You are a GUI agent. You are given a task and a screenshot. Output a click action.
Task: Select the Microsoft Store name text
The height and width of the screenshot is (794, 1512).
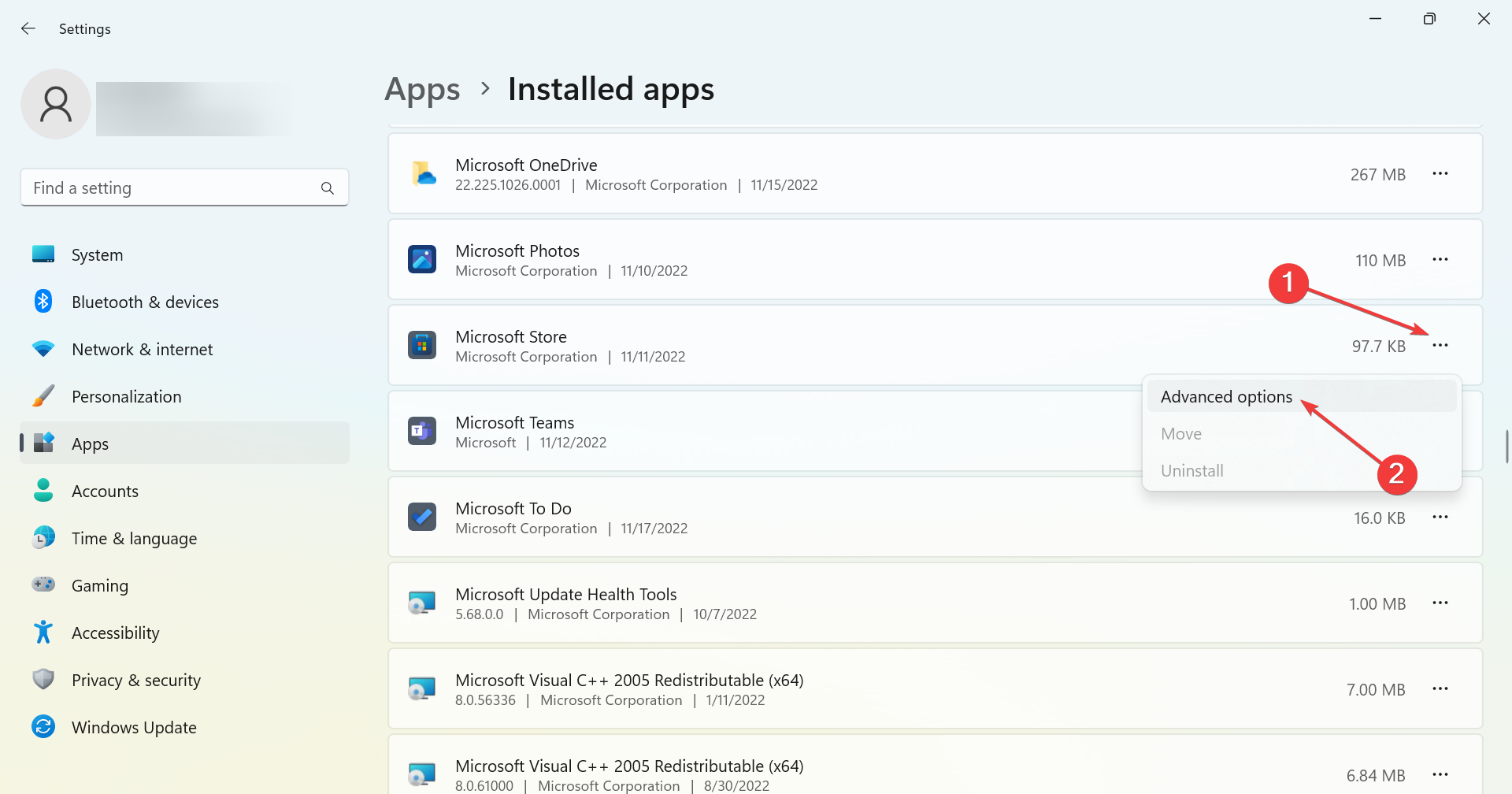(511, 336)
